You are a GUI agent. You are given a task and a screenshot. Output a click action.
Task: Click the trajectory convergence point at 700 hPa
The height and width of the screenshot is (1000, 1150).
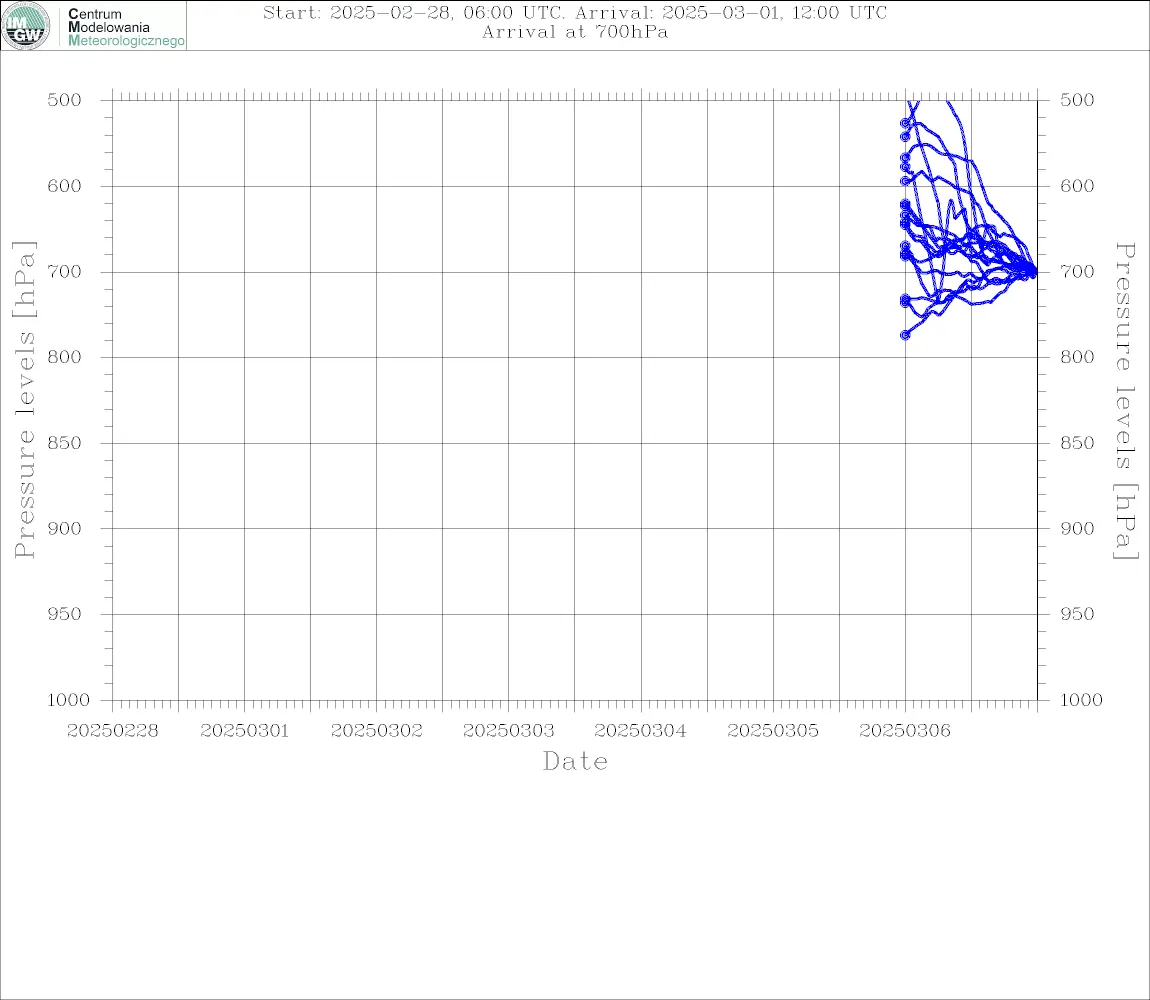click(1033, 272)
